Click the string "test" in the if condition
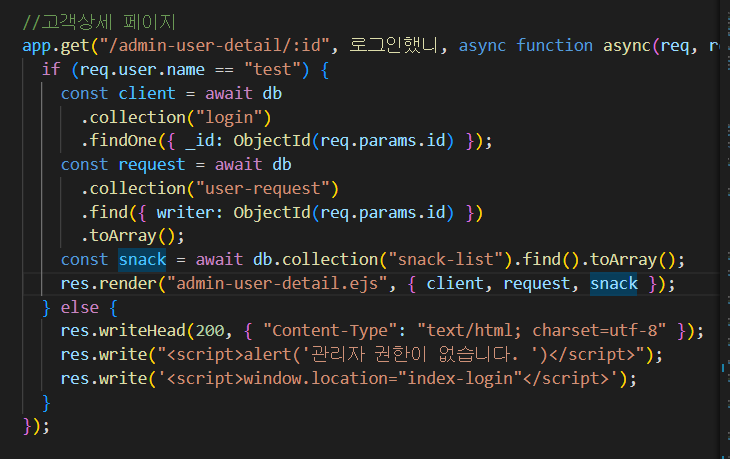The width and height of the screenshot is (730, 459). click(x=272, y=69)
